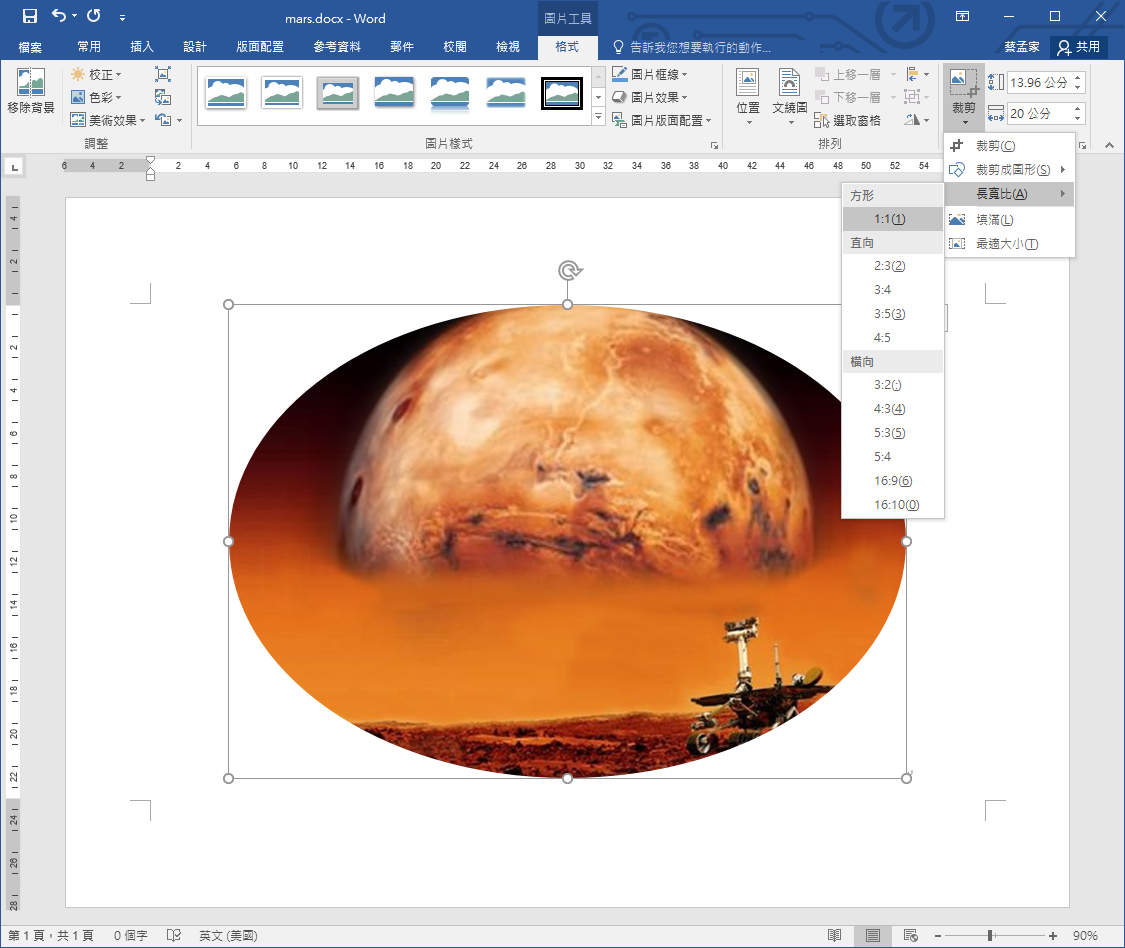The image size is (1125, 948).
Task: Switch to Read Mode view in status bar
Action: coord(835,936)
